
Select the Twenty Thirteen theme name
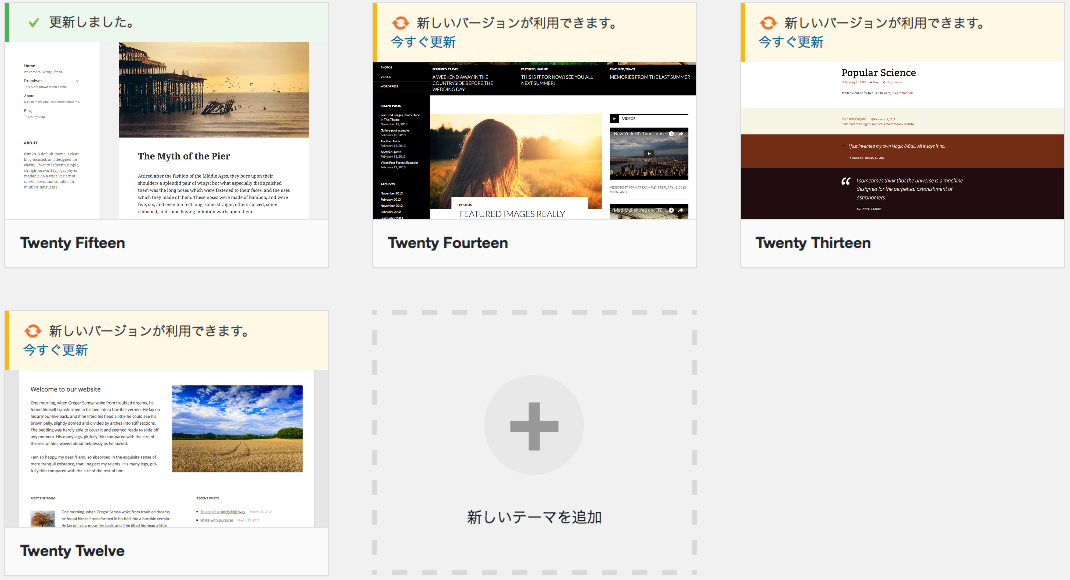(813, 243)
